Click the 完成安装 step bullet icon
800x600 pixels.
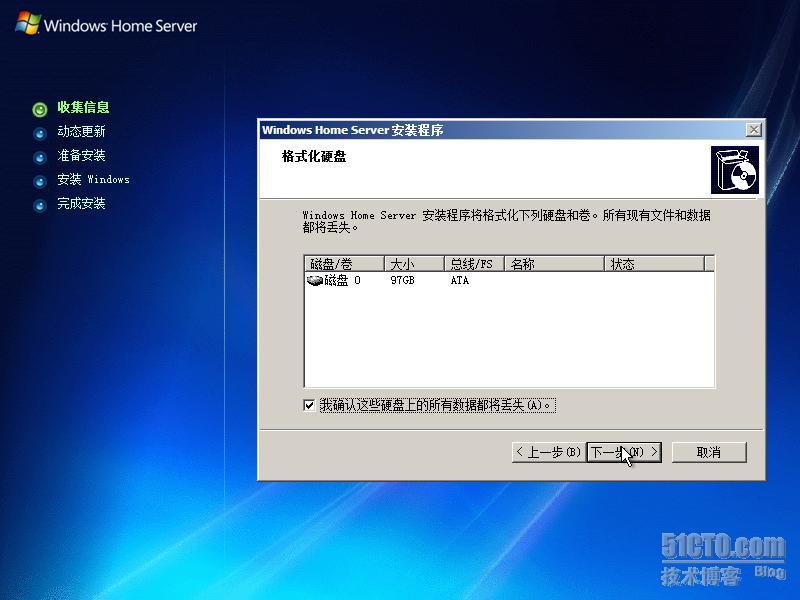coord(40,206)
